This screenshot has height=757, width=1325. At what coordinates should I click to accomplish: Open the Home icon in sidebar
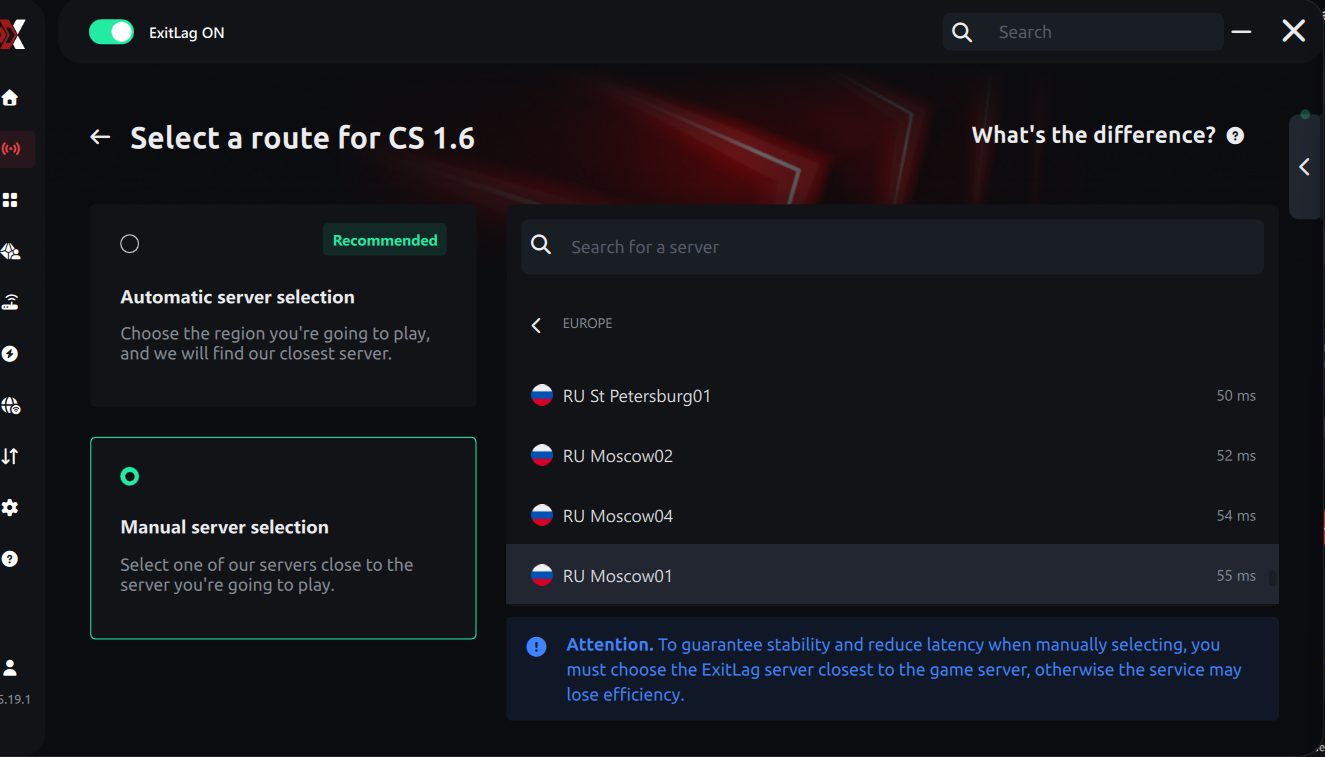click(x=10, y=98)
